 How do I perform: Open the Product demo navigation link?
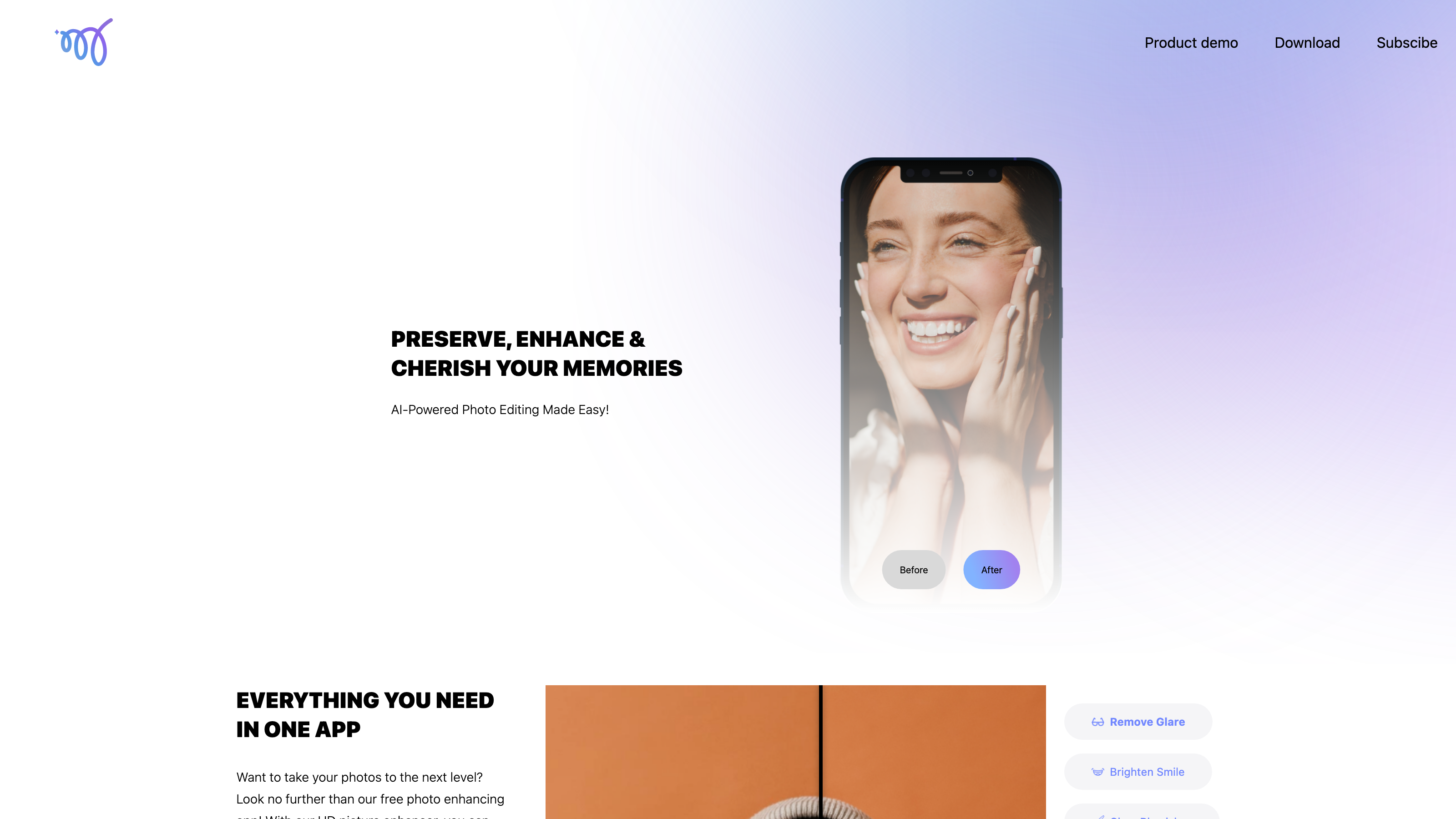(x=1191, y=42)
